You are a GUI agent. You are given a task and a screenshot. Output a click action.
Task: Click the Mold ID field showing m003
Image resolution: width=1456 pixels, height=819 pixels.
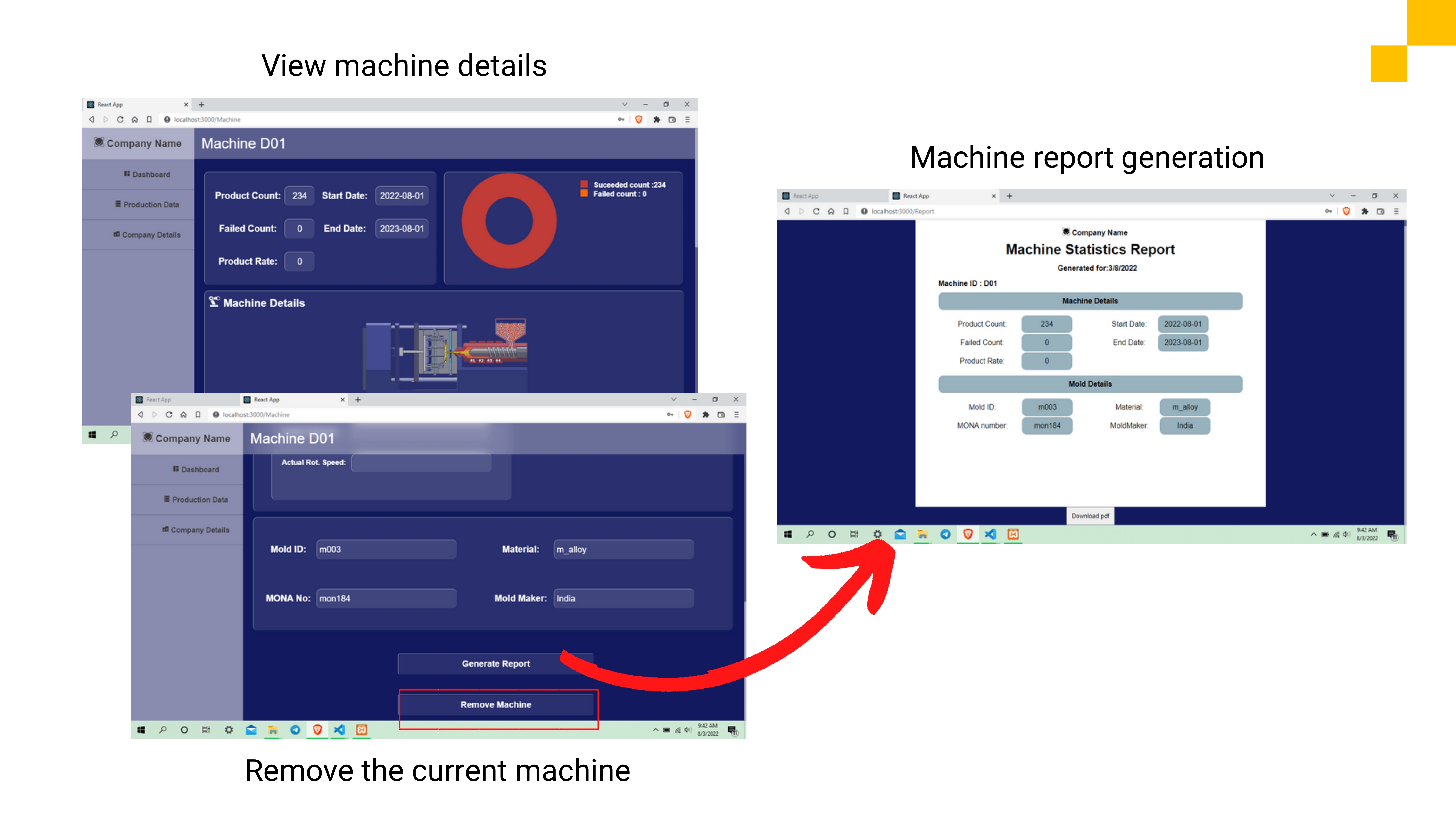tap(386, 549)
